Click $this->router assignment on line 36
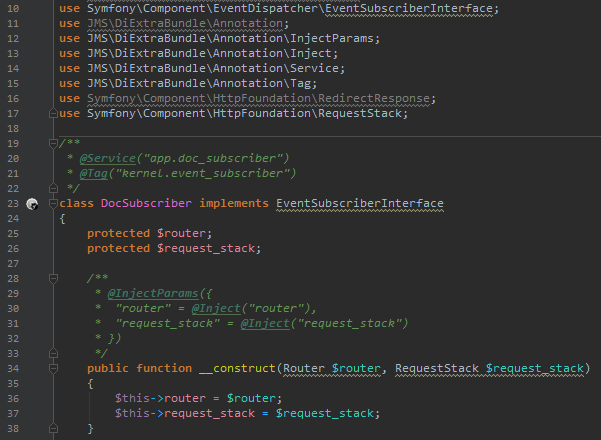 click(199, 398)
